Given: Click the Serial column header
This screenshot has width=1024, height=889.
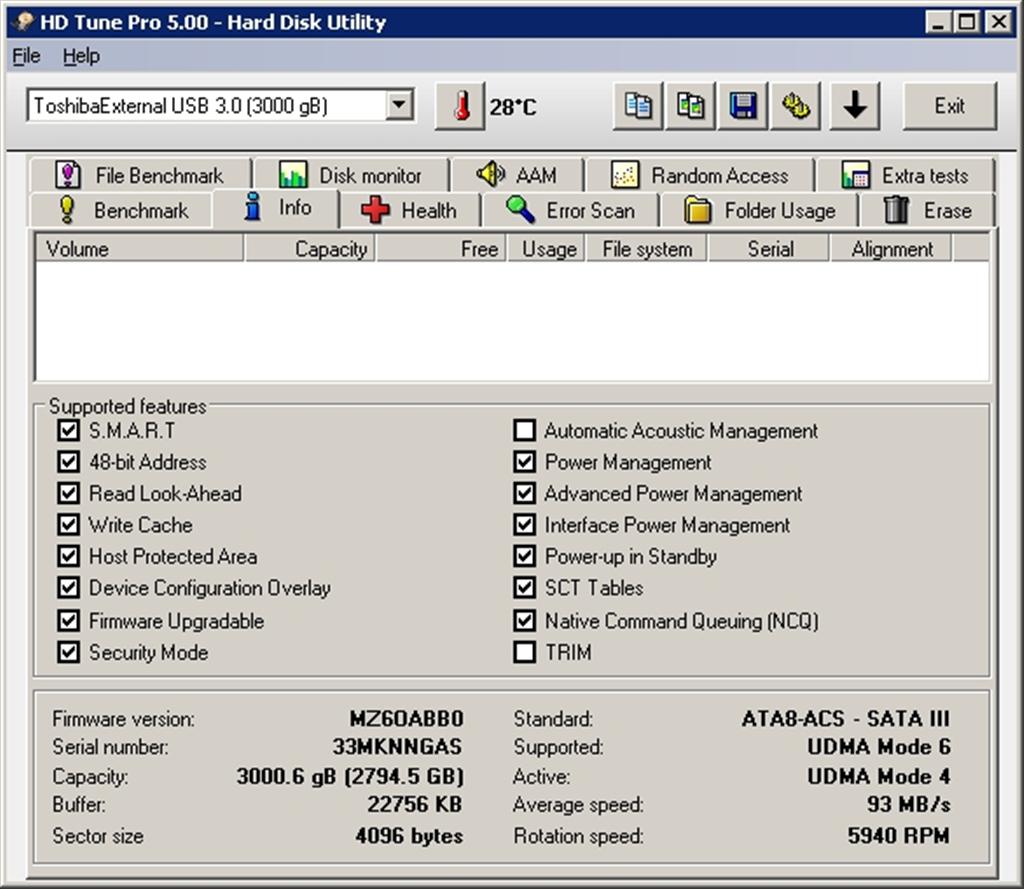Looking at the screenshot, I should click(x=769, y=249).
